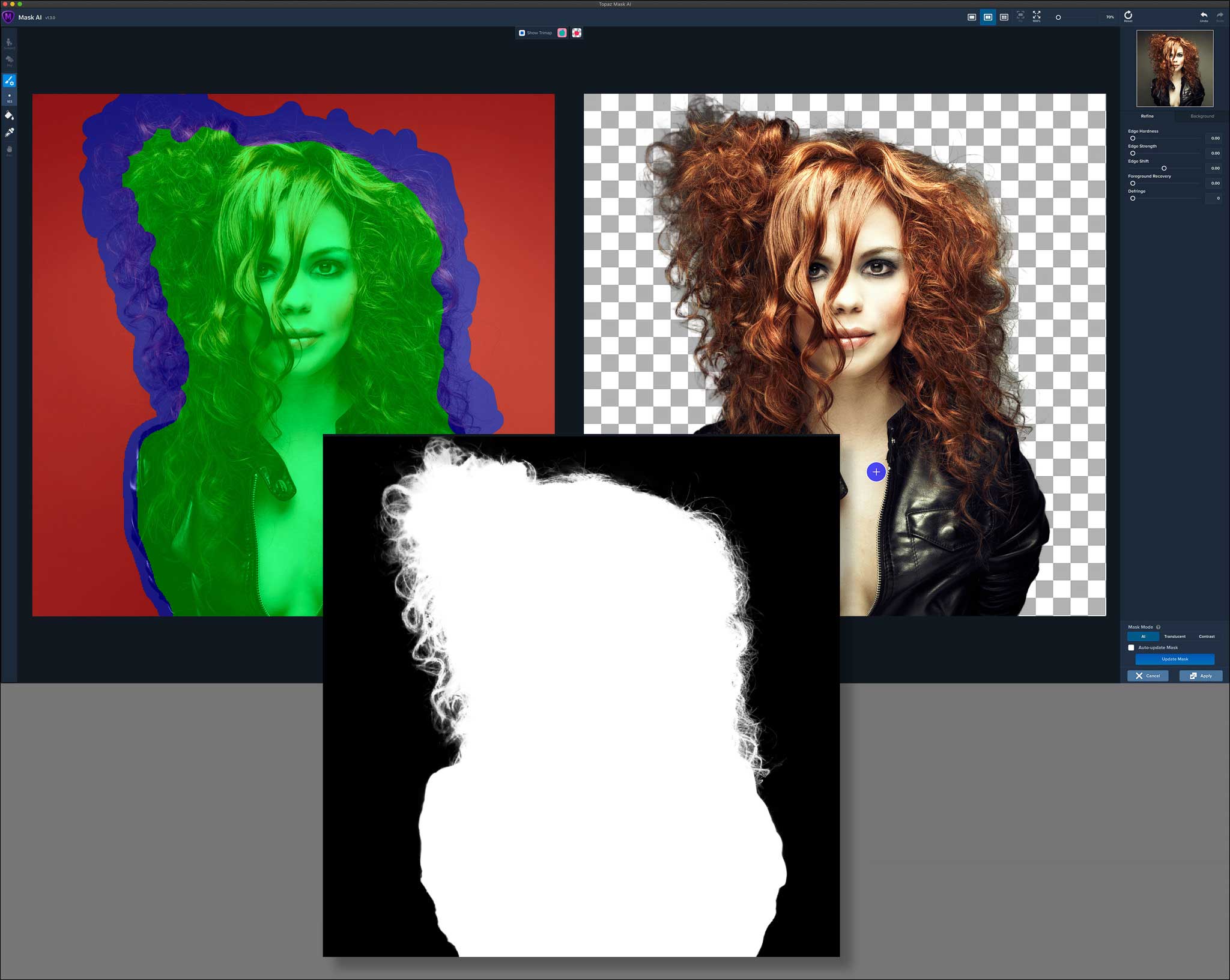1230x980 pixels.
Task: Select the brush settings tool
Action: coord(9,80)
